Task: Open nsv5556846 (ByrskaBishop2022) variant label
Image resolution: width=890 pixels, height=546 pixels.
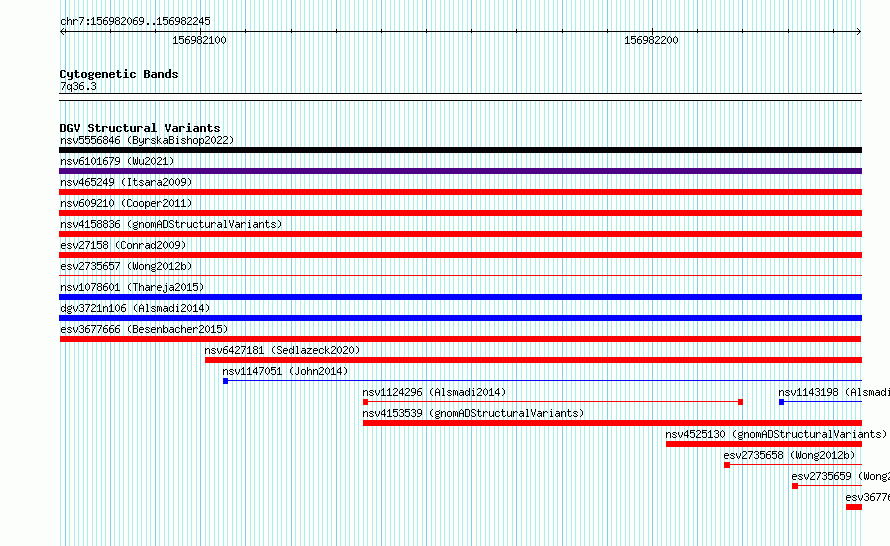Action: [147, 140]
